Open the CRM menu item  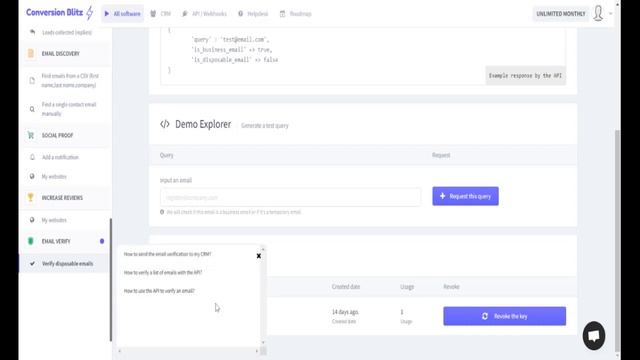160,14
